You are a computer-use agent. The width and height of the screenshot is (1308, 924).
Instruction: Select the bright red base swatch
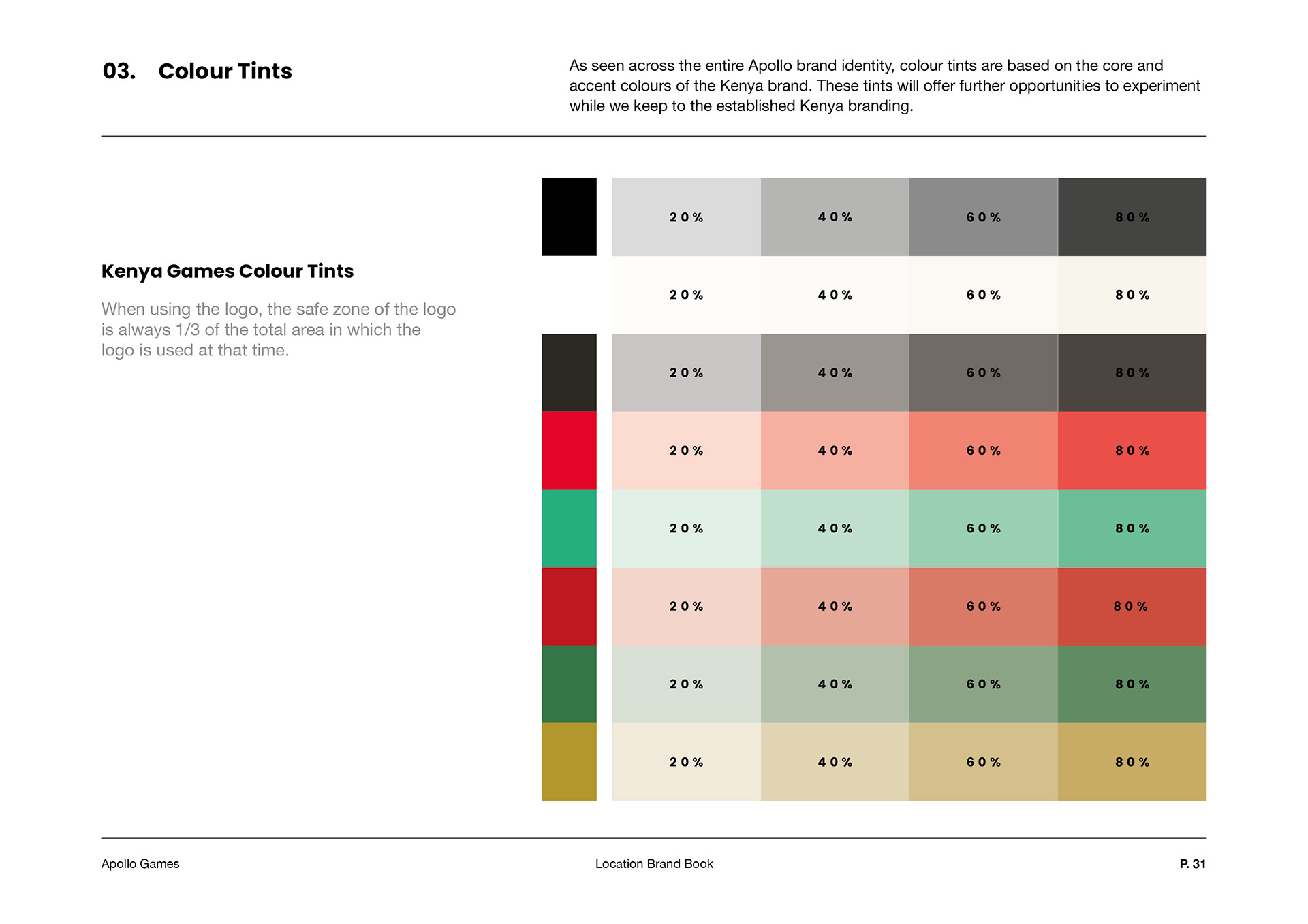pyautogui.click(x=569, y=450)
